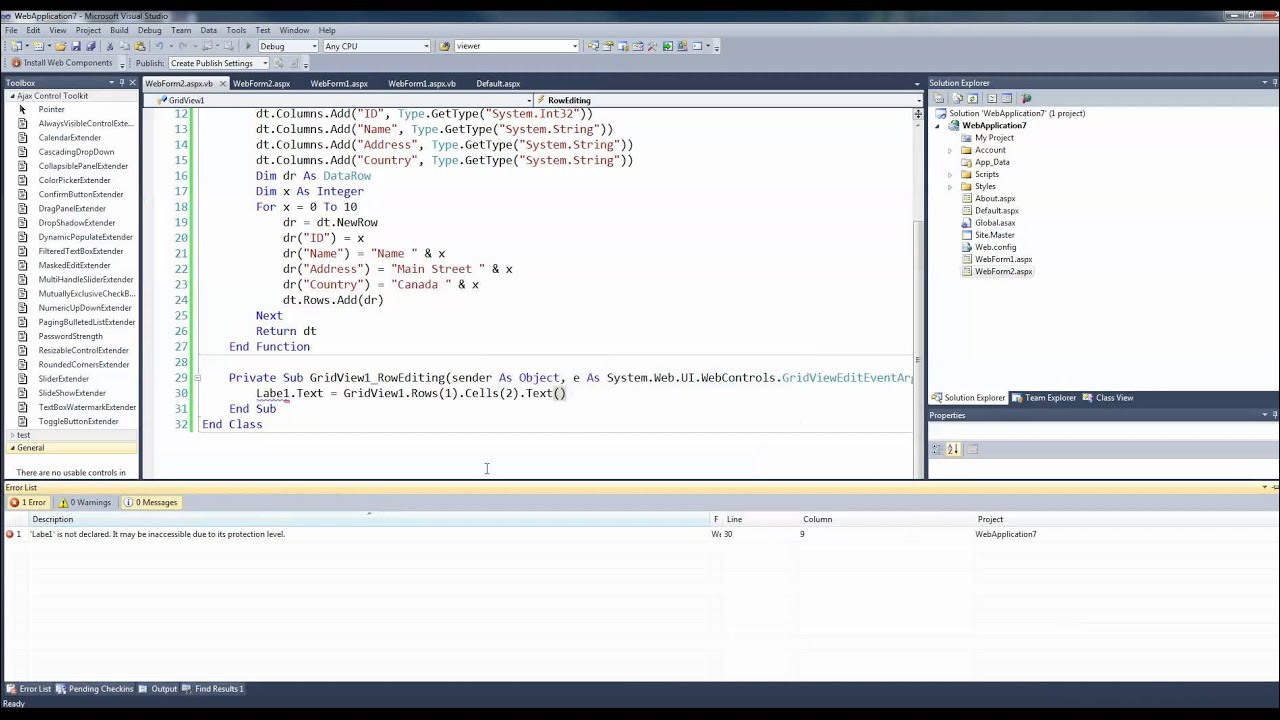
Task: Open the Output tab at bottom
Action: pos(159,689)
